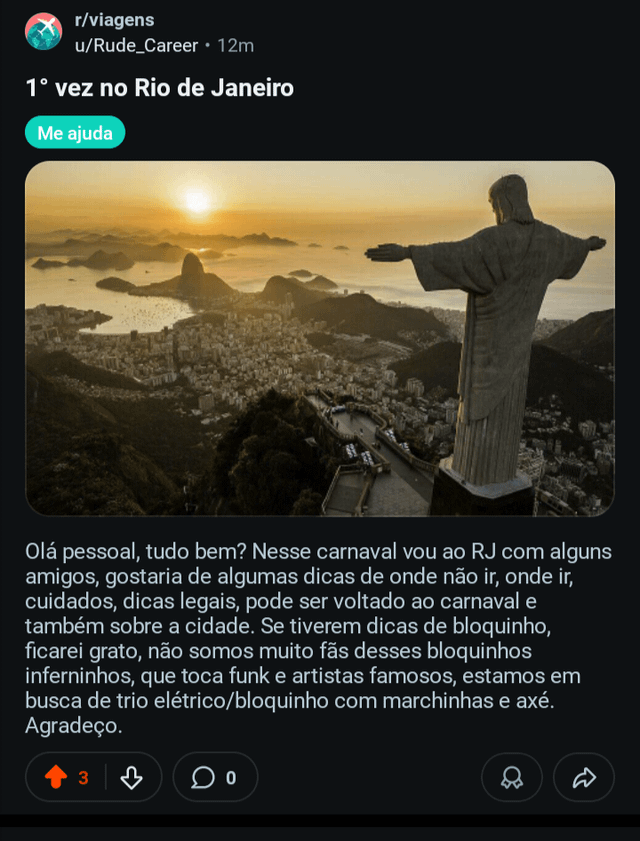
Task: Open the post title 1° vez no Rio de Janeiro
Action: pyautogui.click(x=160, y=88)
